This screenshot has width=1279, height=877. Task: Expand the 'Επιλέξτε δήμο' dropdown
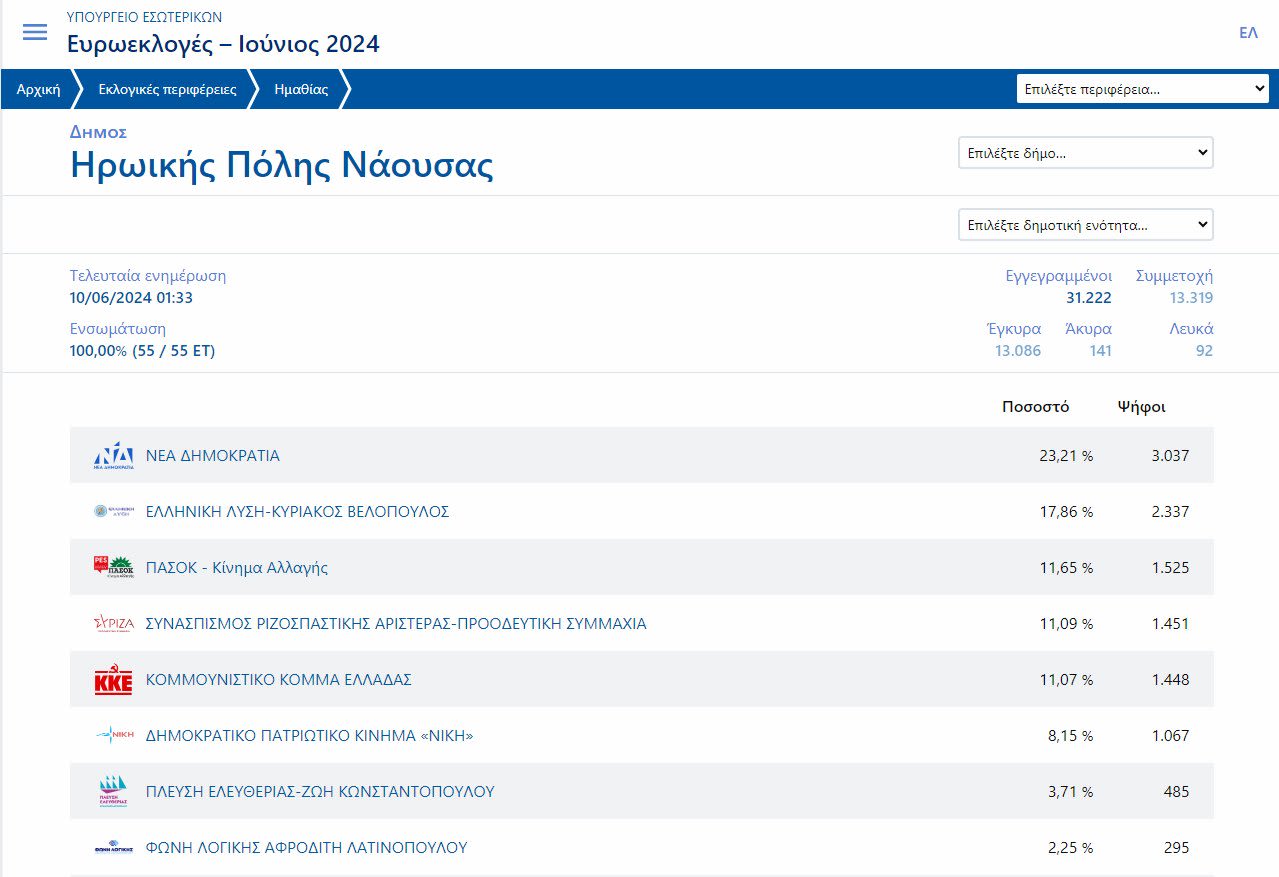(x=1085, y=153)
